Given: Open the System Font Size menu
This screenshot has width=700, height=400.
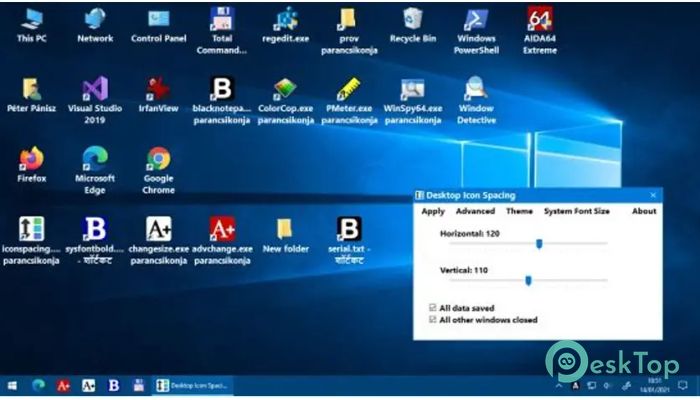Looking at the screenshot, I should [577, 211].
